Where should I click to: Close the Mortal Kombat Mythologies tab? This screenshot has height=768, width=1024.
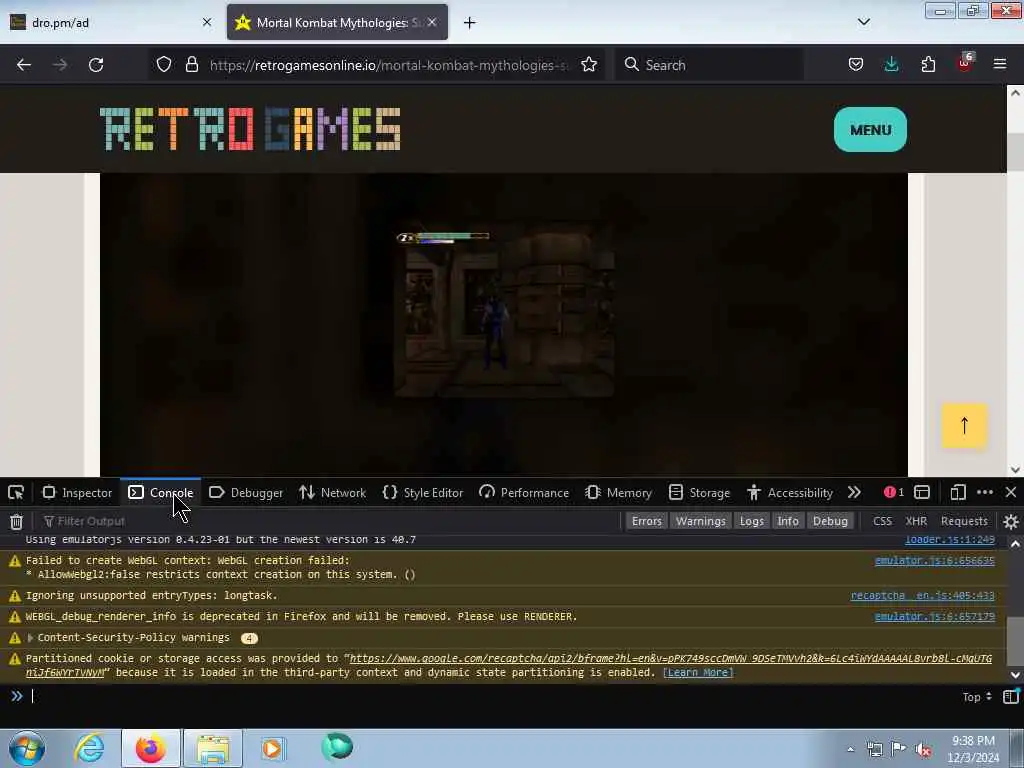pyautogui.click(x=432, y=22)
